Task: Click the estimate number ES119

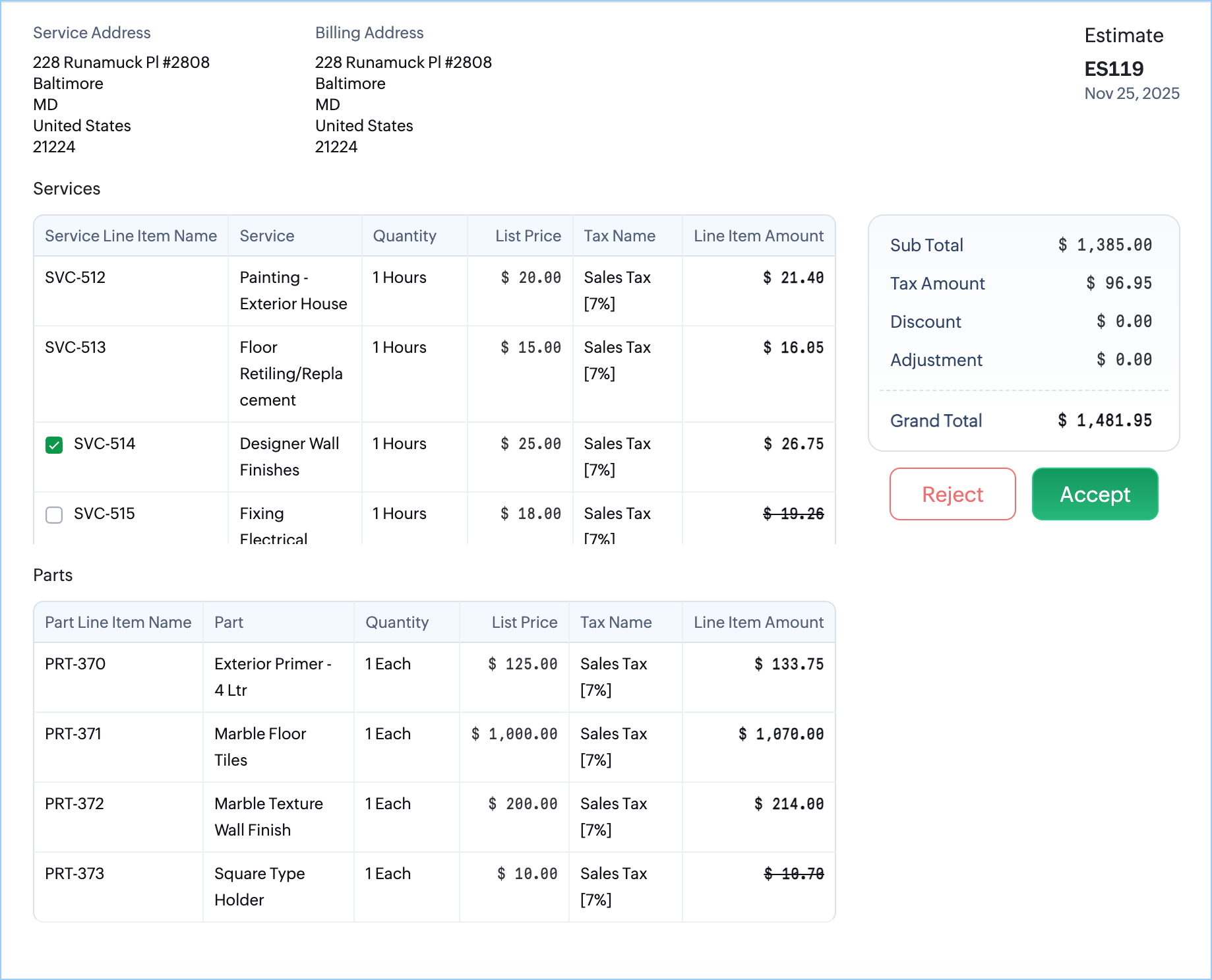Action: click(1114, 69)
